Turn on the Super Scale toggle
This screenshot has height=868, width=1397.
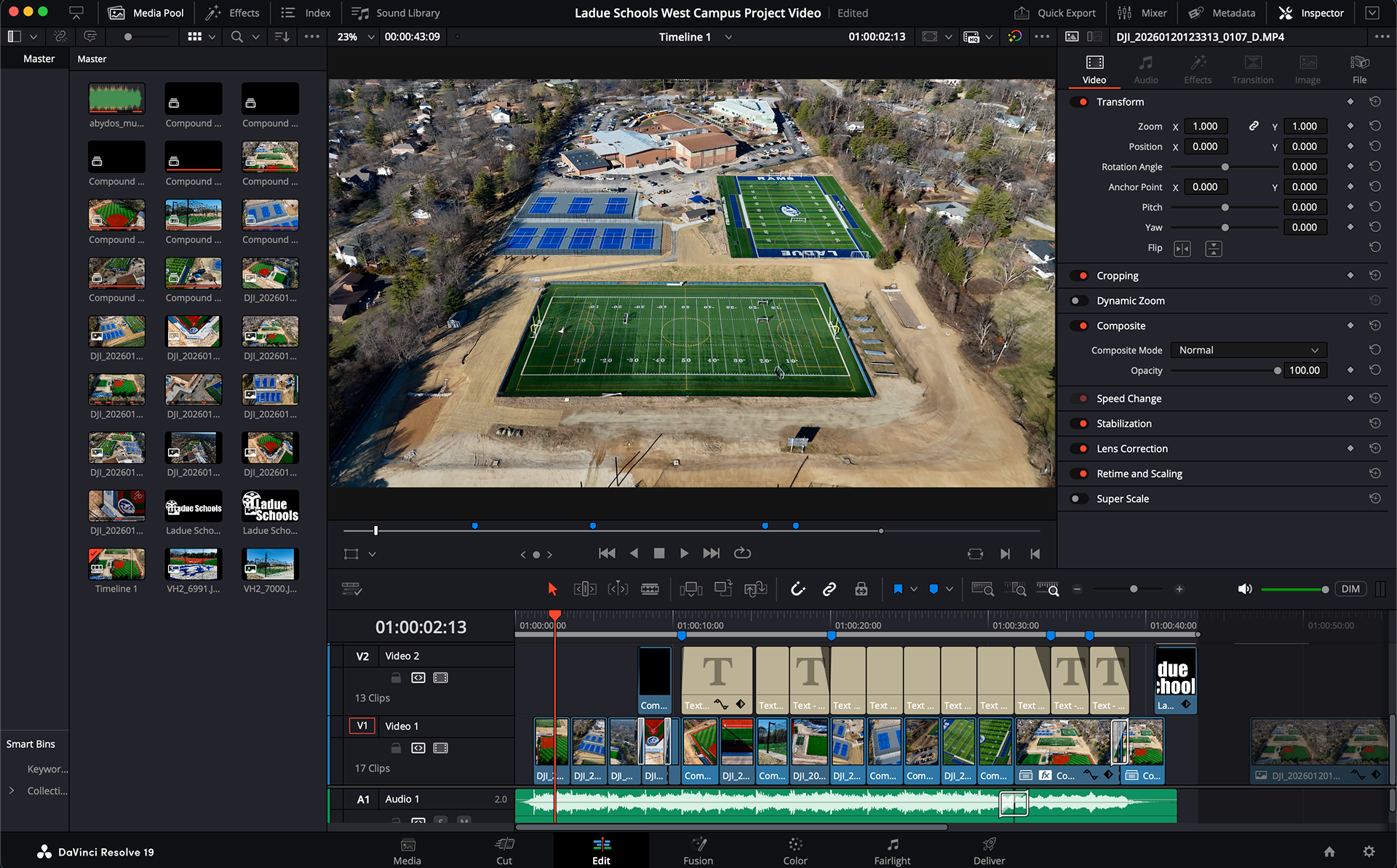1078,498
